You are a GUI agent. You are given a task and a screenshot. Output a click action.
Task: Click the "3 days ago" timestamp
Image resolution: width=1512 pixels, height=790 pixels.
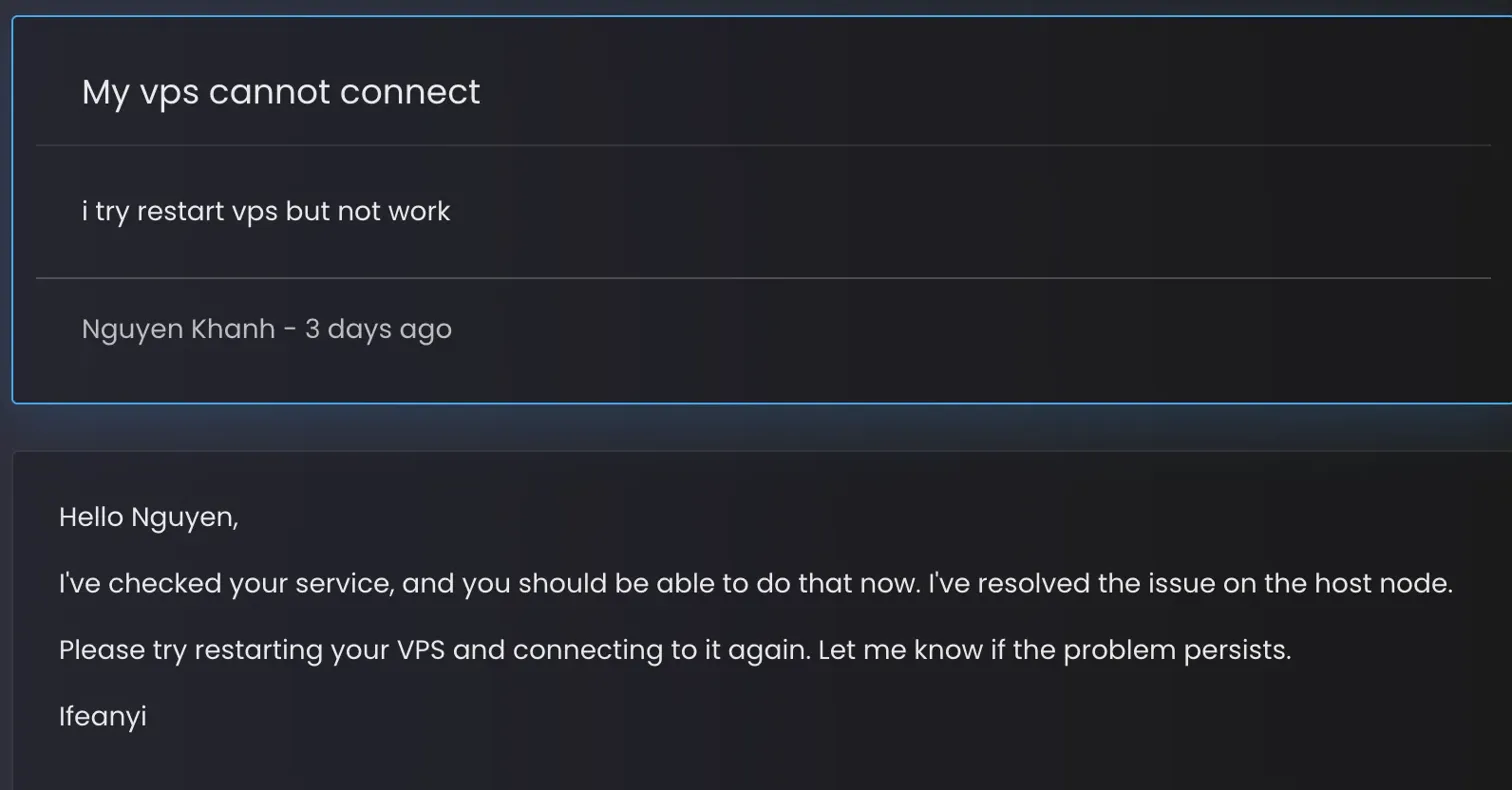coord(378,329)
